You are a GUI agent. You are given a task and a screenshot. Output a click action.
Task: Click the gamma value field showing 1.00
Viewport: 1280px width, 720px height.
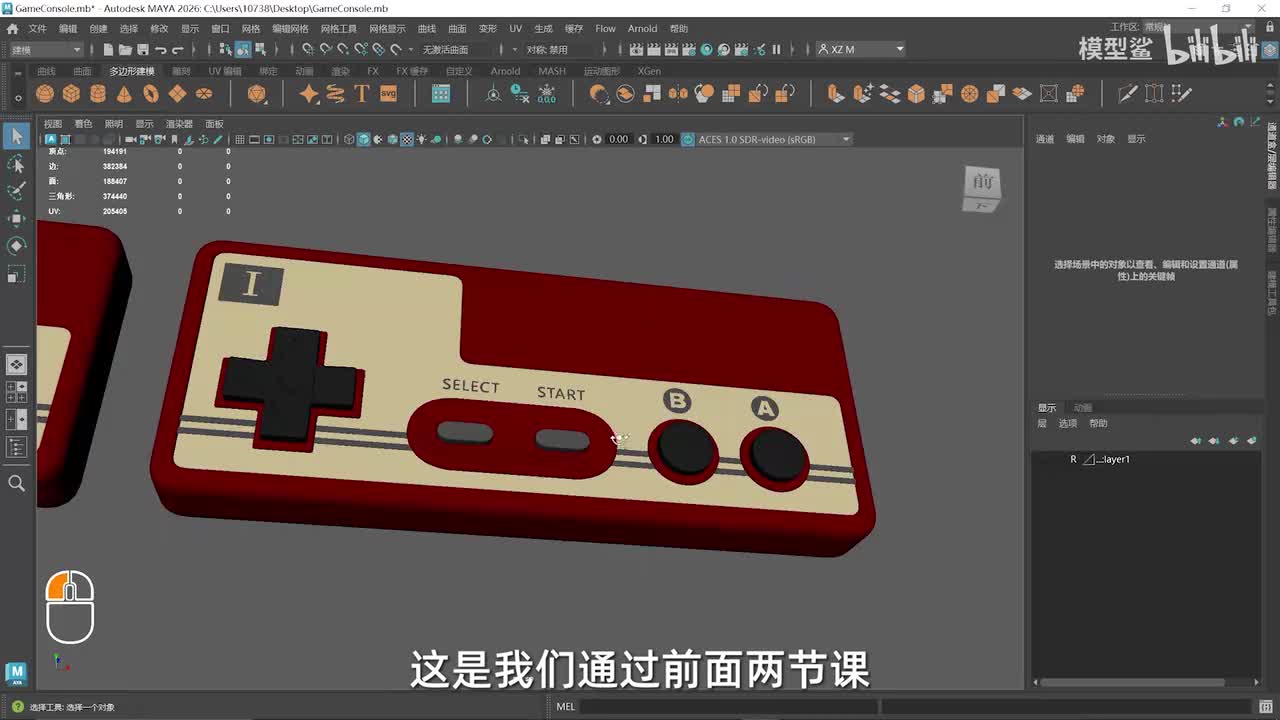click(x=664, y=139)
